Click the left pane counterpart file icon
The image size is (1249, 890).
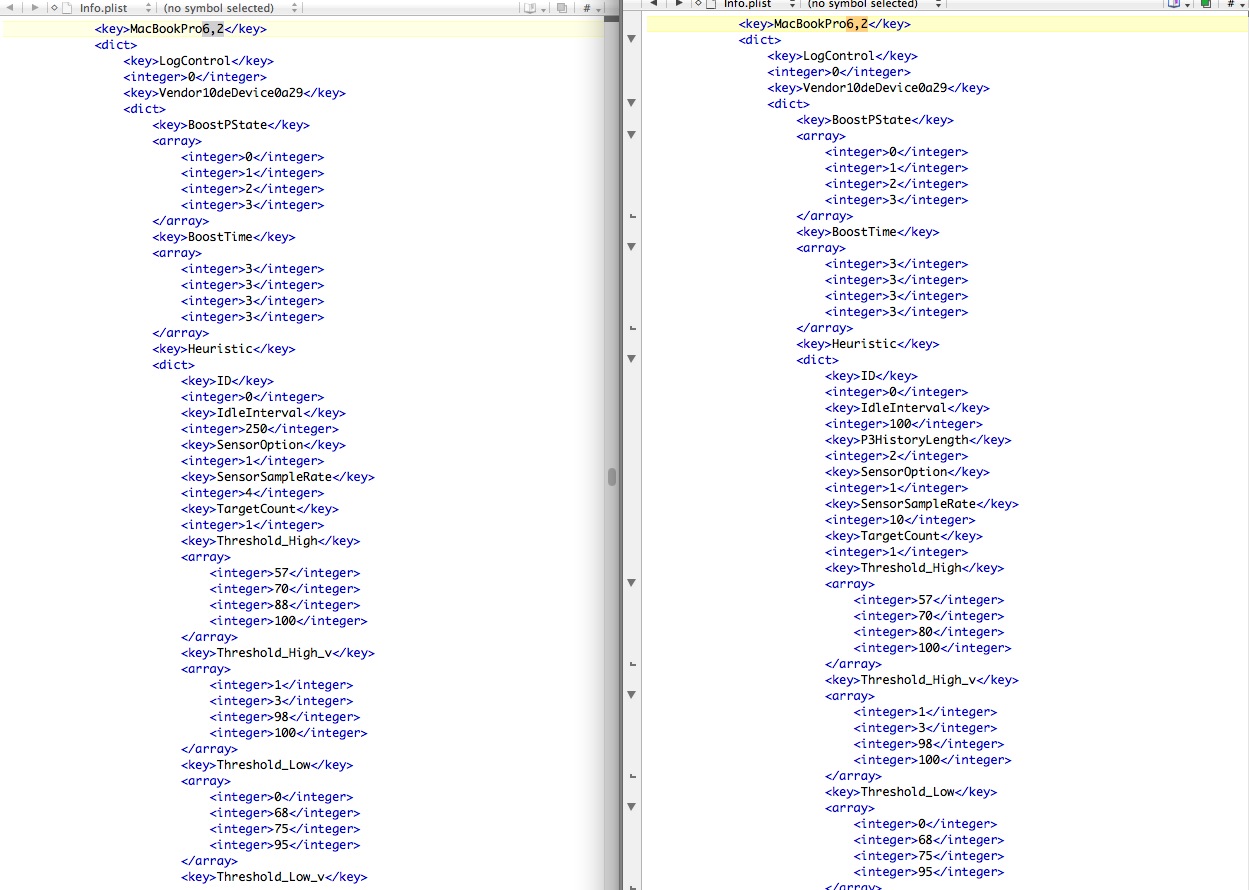562,7
